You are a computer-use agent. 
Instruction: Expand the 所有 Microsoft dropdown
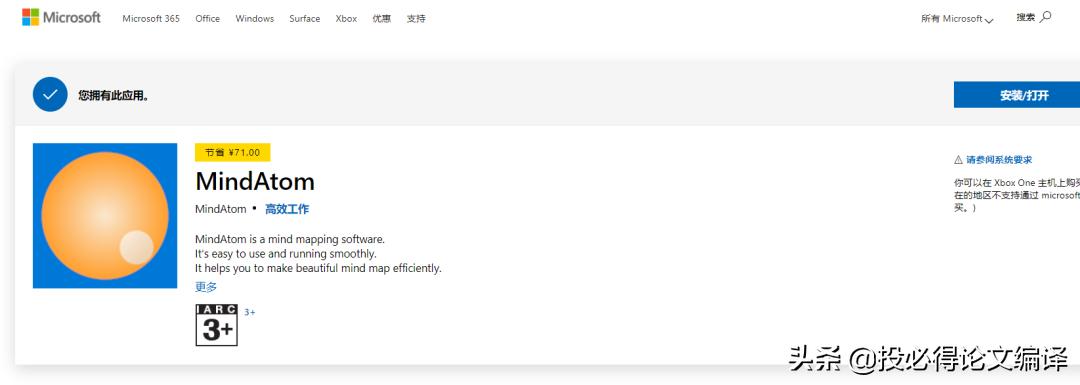pyautogui.click(x=957, y=19)
